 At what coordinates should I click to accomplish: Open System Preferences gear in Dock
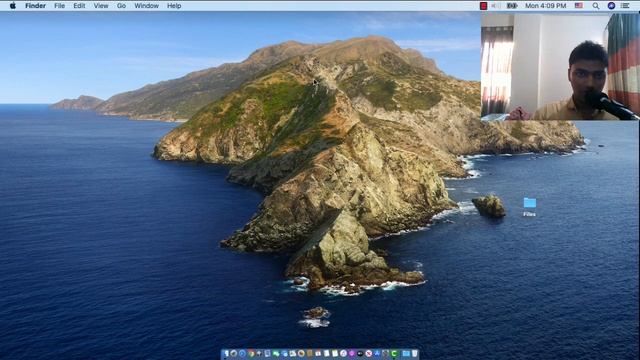pos(385,353)
